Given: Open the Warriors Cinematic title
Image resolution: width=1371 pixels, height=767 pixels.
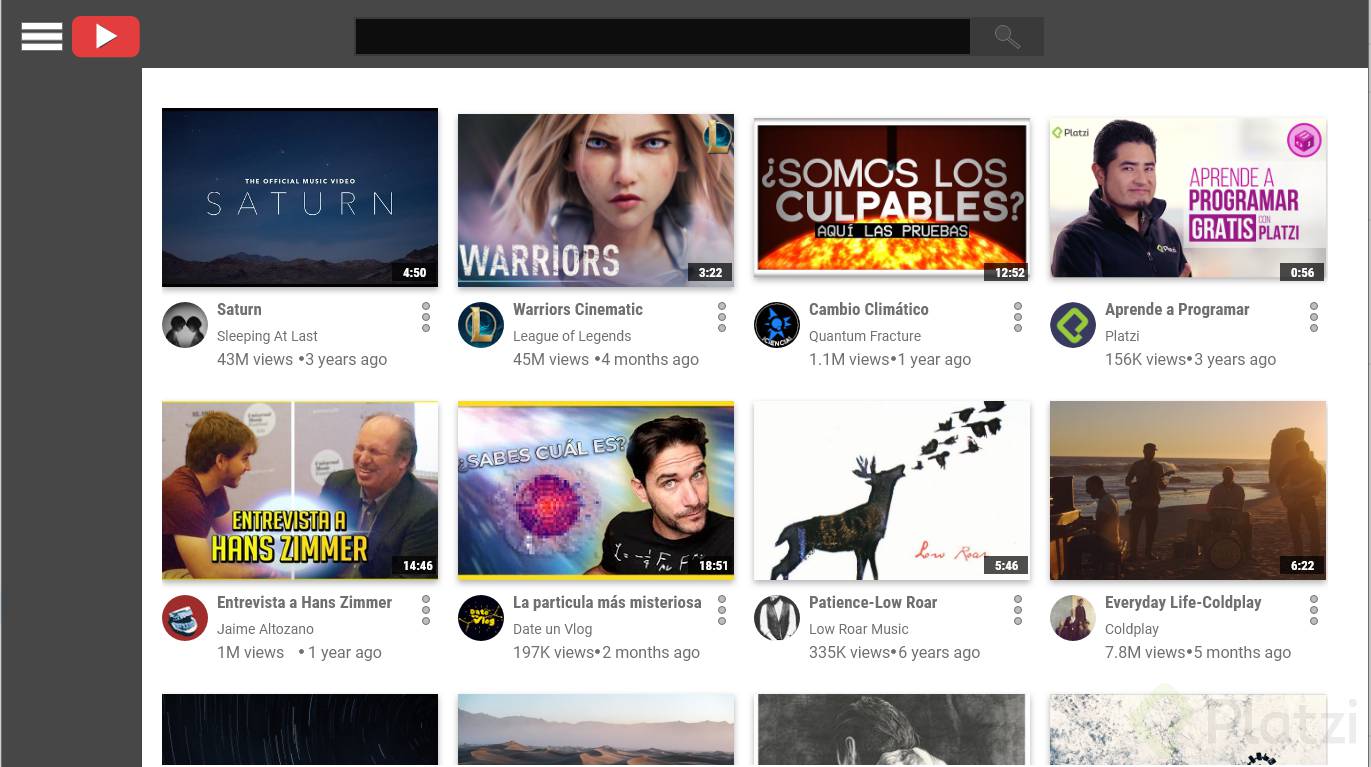Looking at the screenshot, I should click(578, 309).
